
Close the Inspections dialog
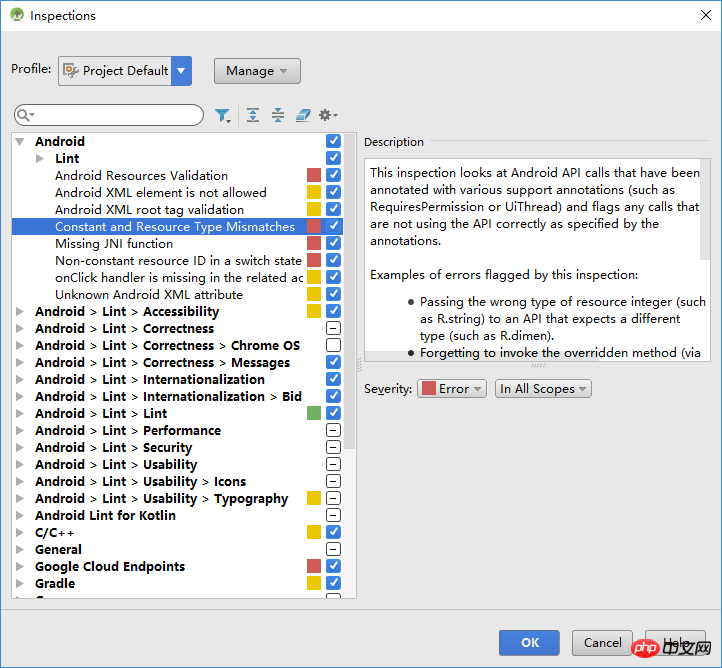(705, 15)
